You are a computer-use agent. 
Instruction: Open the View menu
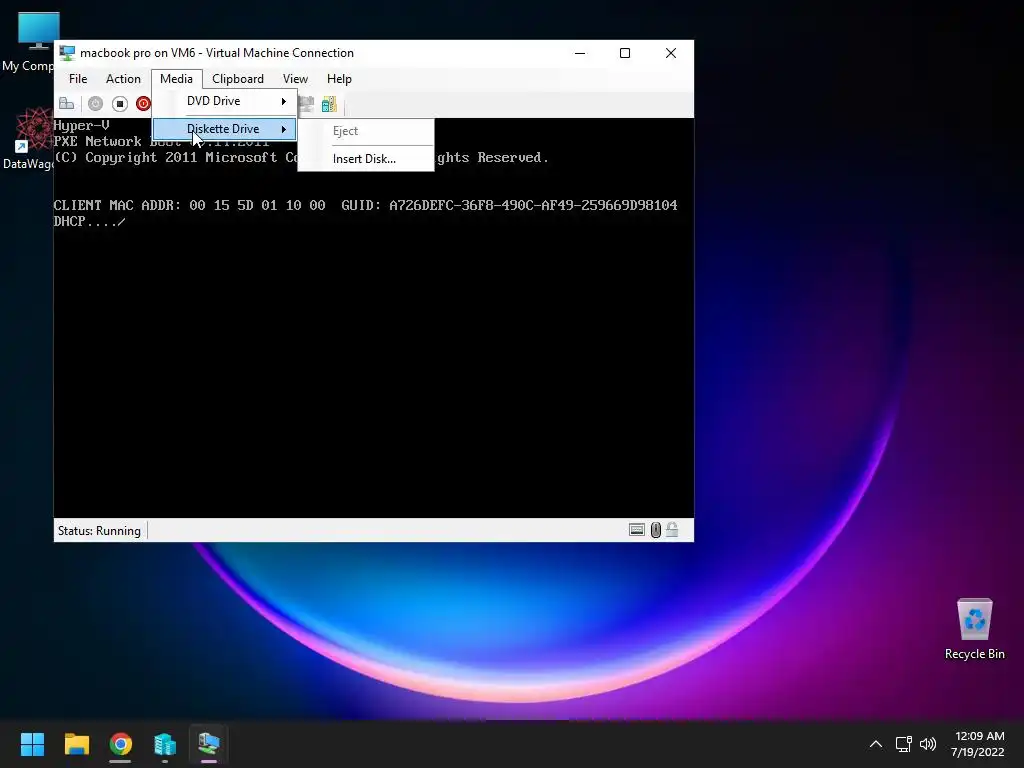pyautogui.click(x=295, y=79)
